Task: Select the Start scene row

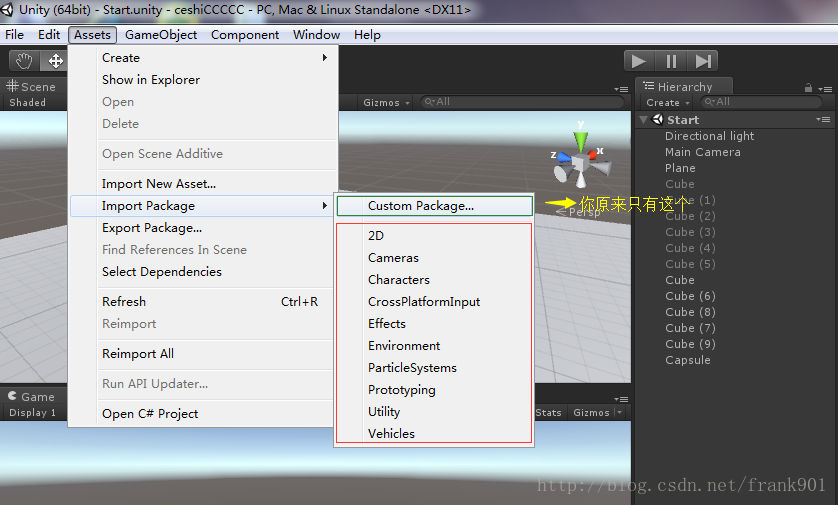Action: pyautogui.click(x=735, y=120)
